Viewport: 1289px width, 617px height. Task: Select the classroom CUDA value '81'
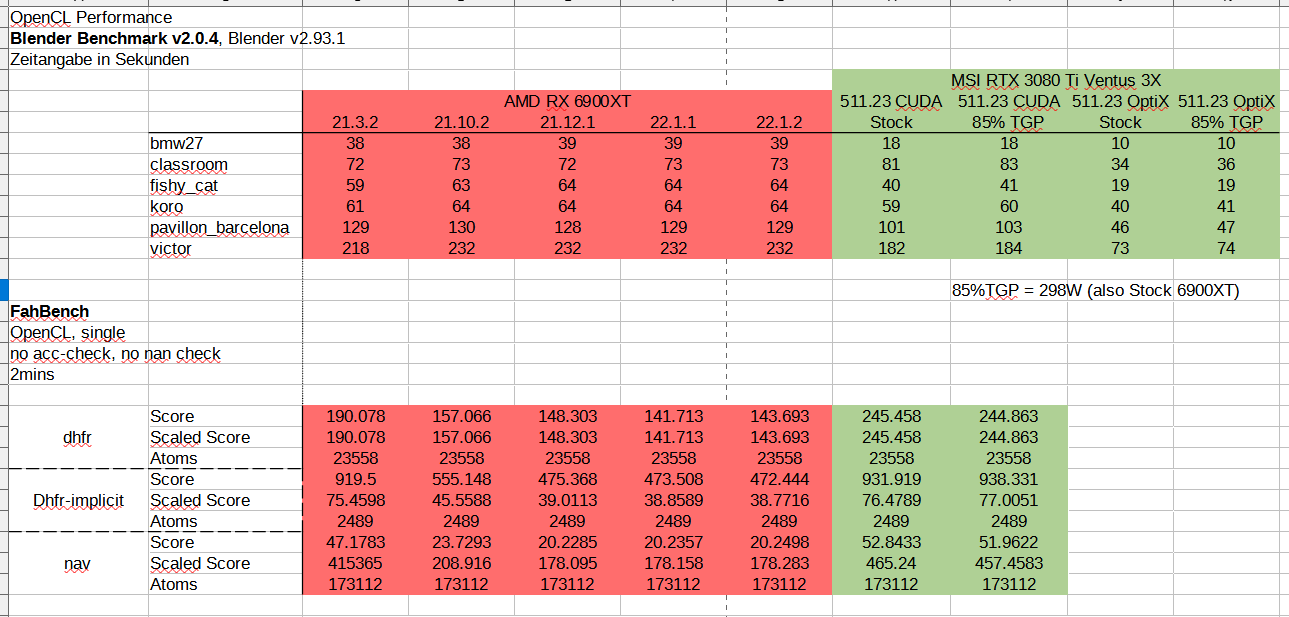(891, 164)
